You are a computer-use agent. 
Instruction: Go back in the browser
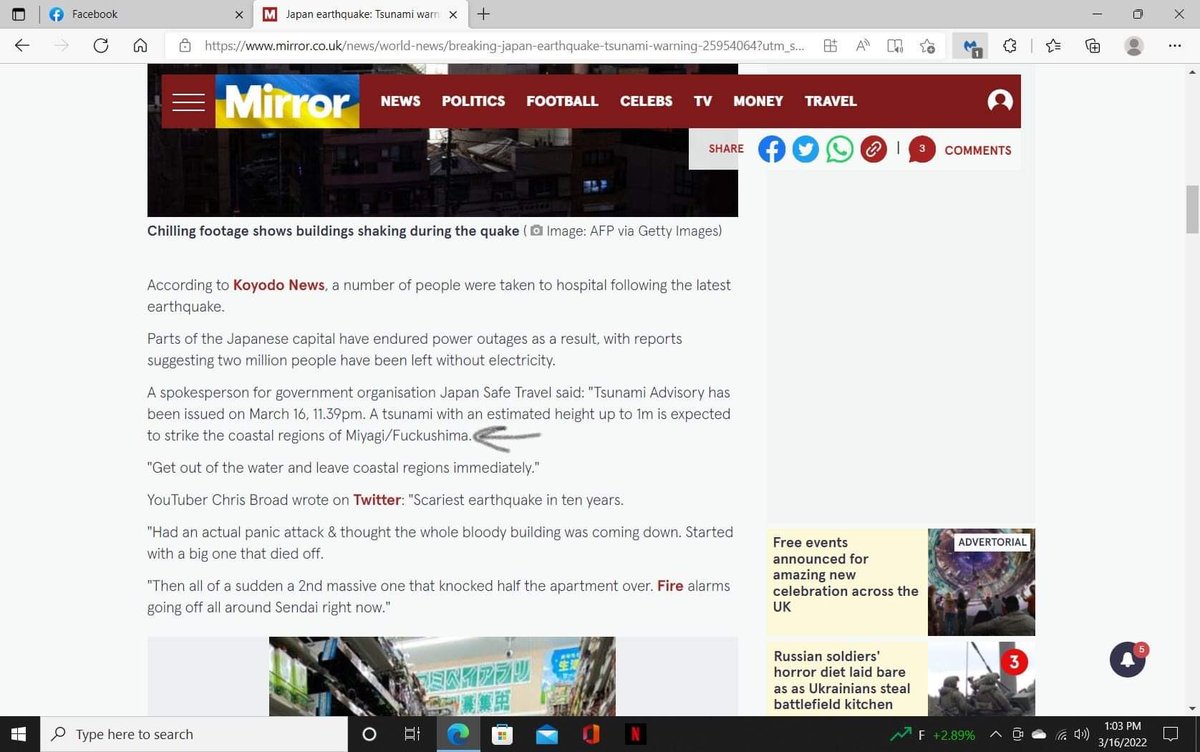pyautogui.click(x=22, y=45)
